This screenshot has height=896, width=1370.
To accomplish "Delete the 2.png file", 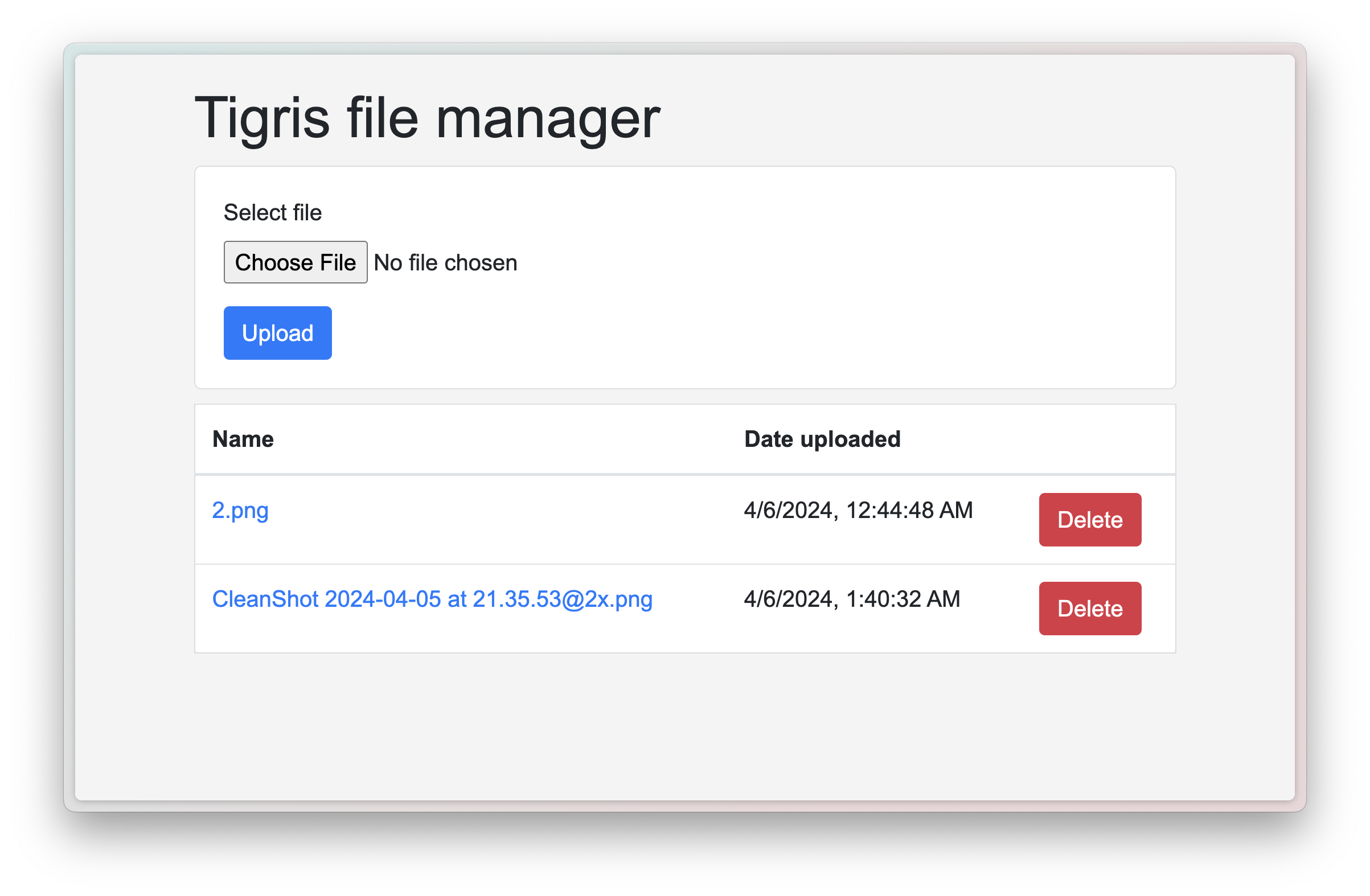I will pyautogui.click(x=1090, y=520).
